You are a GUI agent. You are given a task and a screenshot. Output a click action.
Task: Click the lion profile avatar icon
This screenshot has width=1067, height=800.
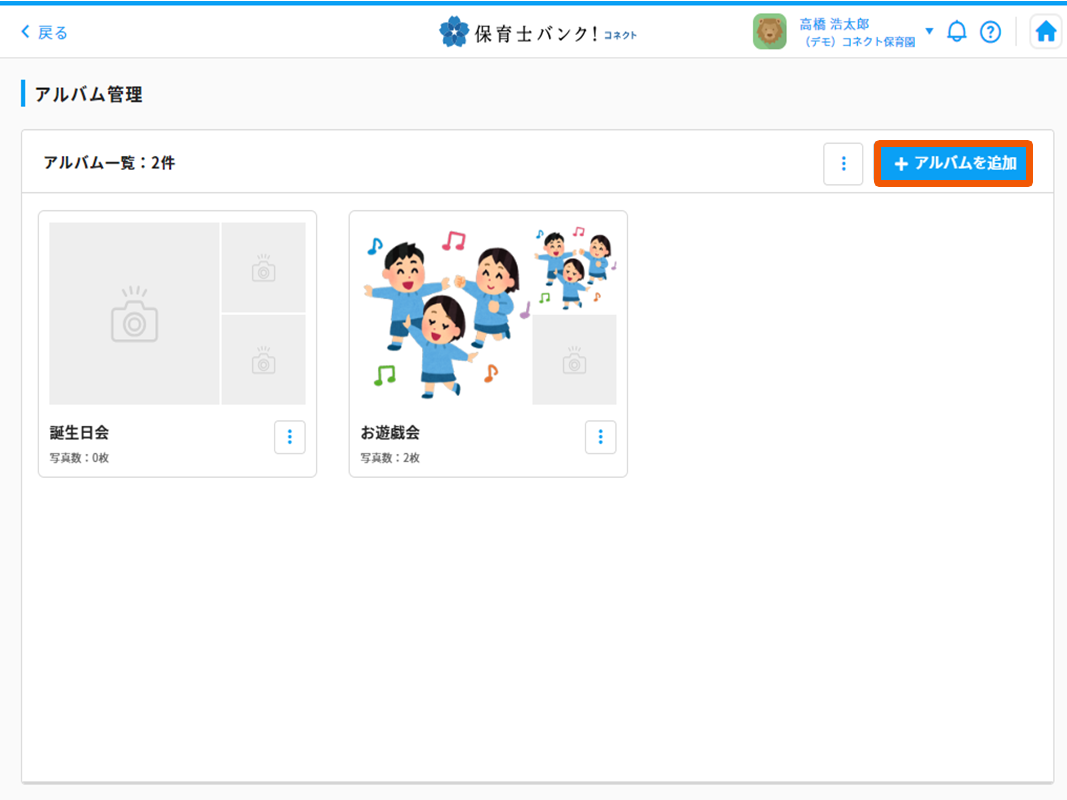769,31
